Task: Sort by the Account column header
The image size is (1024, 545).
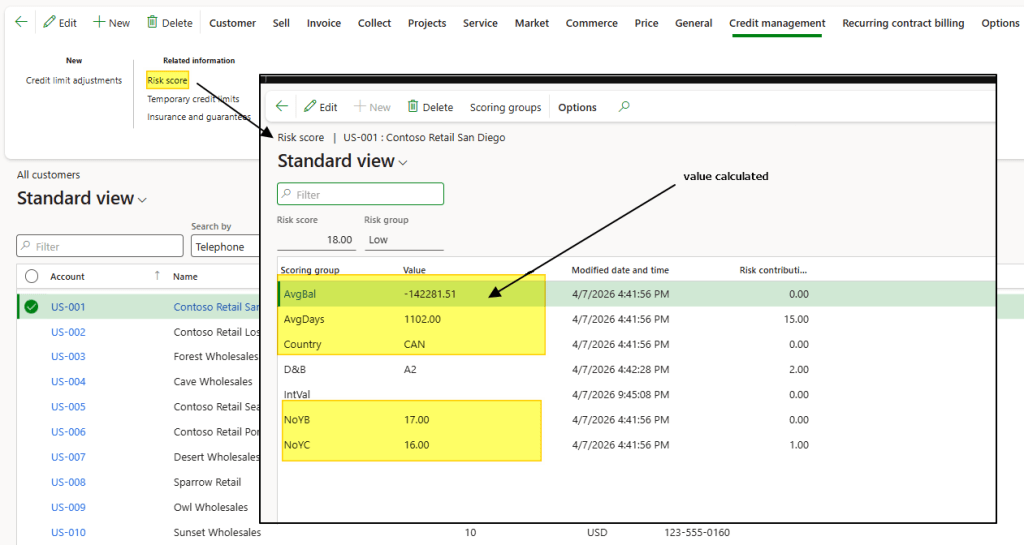Action: coord(68,276)
